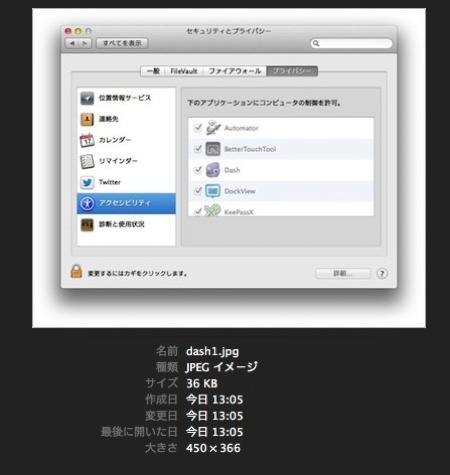Select the プライバシー (Privacy) tab
450x475 pixels.
[x=292, y=71]
